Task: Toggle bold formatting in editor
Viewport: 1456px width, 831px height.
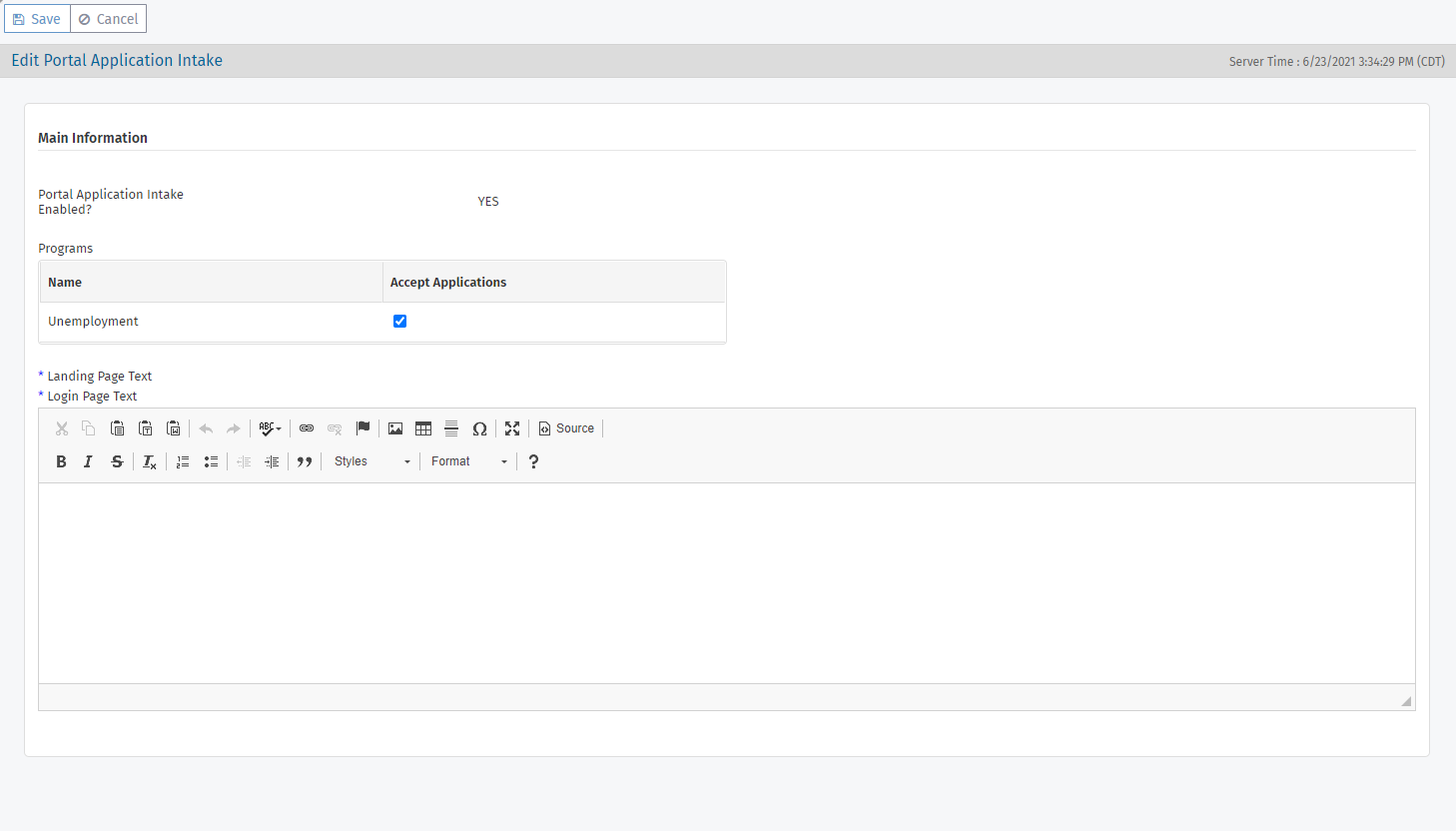Action: click(x=61, y=461)
